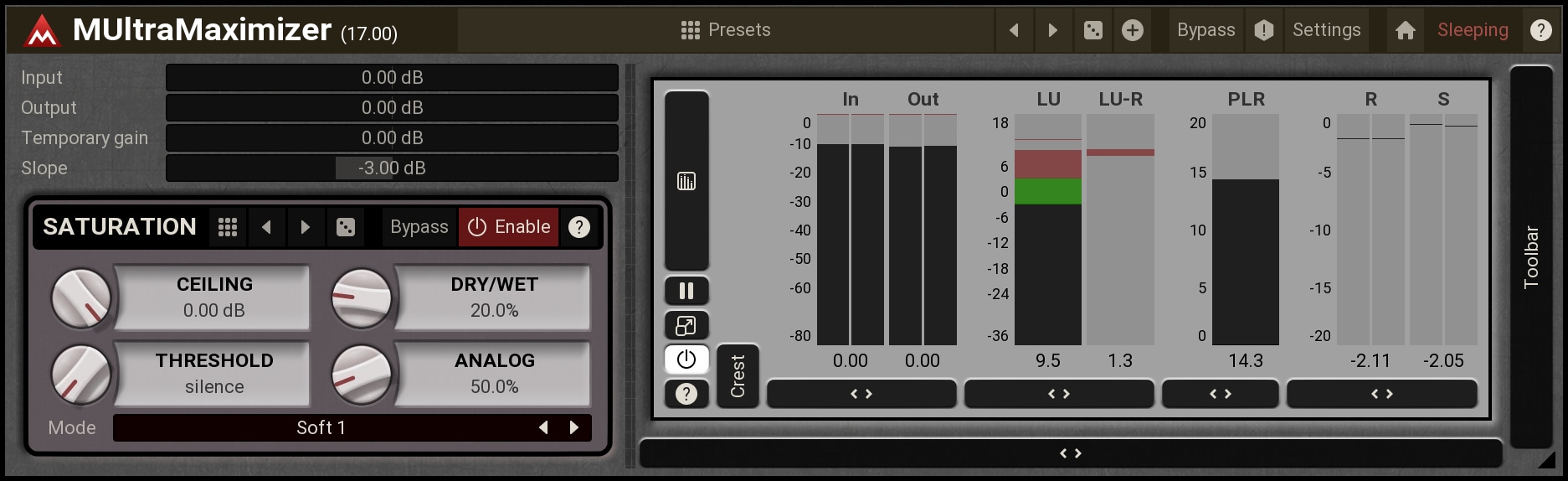Click the Crest button
The width and height of the screenshot is (1568, 481).
click(x=738, y=376)
